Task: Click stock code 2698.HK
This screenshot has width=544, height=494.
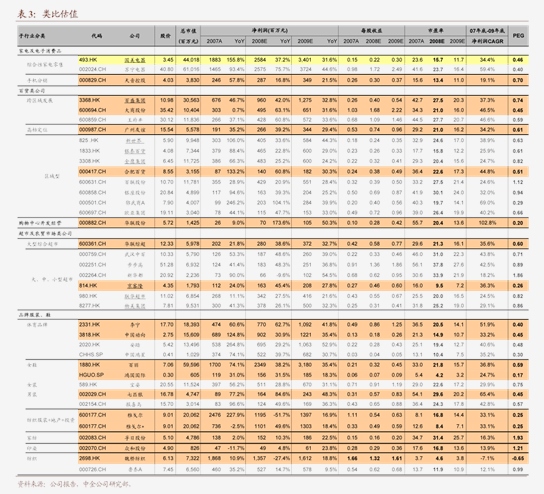Action: point(90,458)
